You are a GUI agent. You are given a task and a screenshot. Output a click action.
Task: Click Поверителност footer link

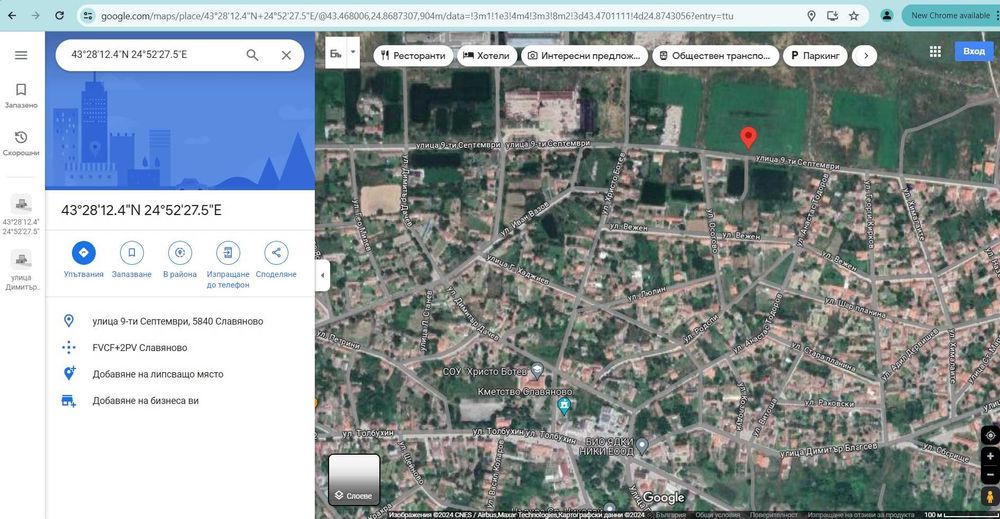pos(774,515)
